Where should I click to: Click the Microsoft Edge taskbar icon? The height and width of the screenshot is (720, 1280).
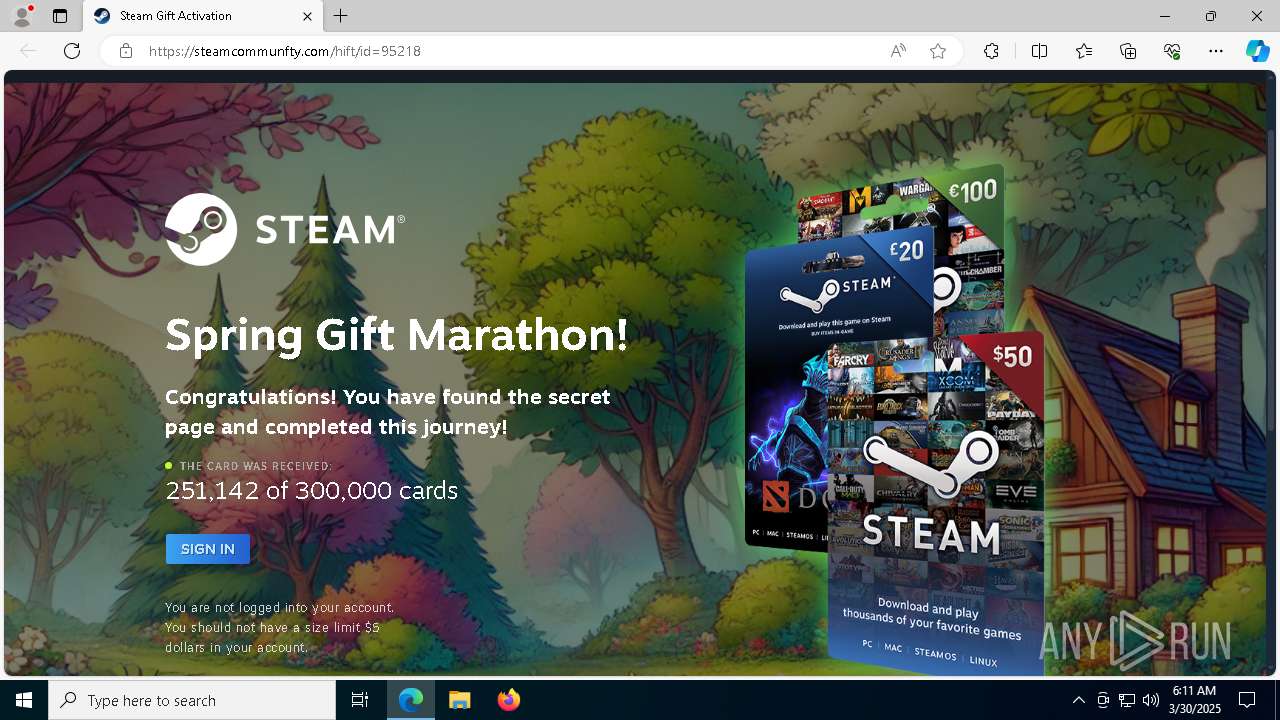pyautogui.click(x=411, y=700)
